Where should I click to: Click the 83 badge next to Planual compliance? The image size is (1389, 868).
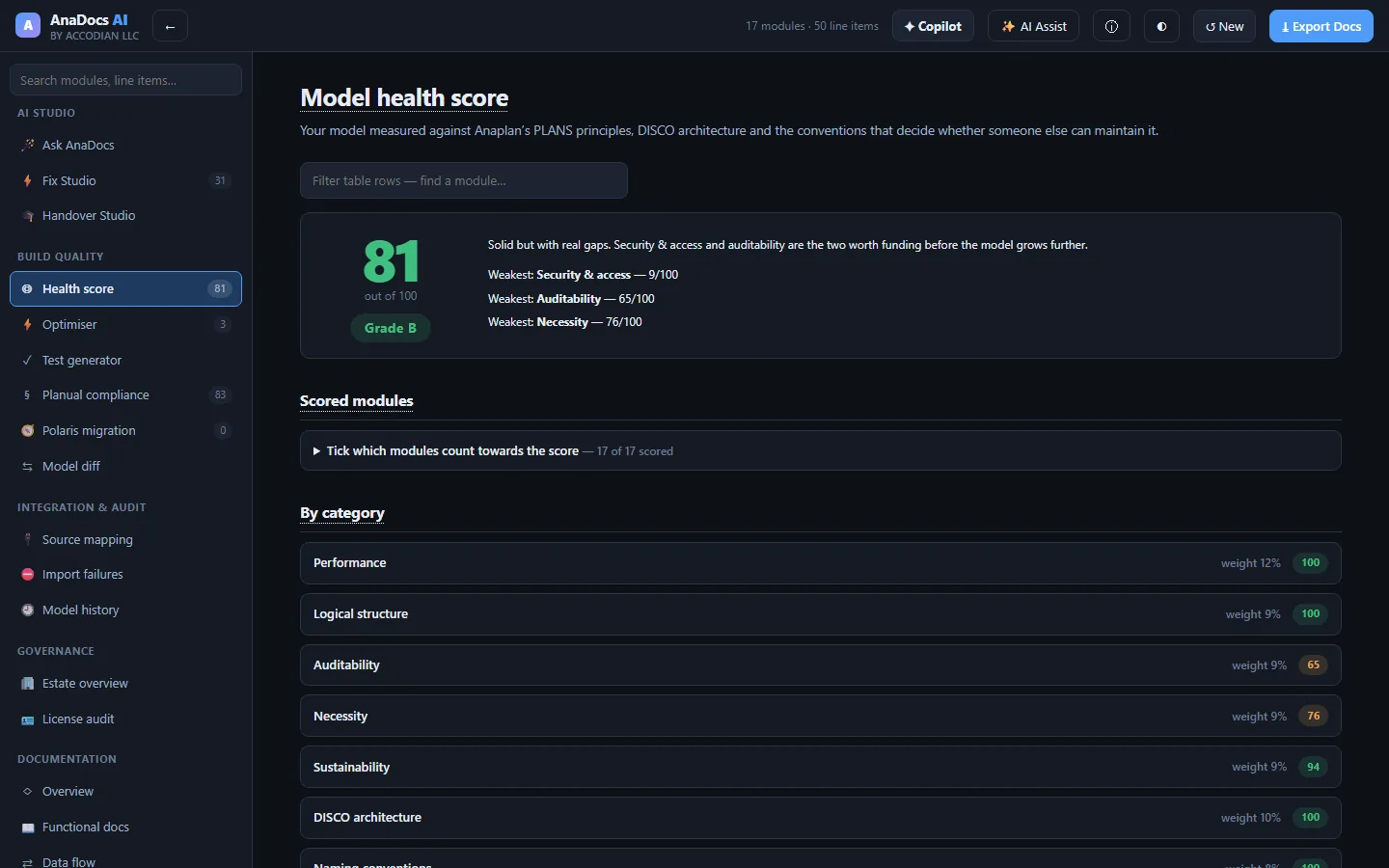(220, 395)
